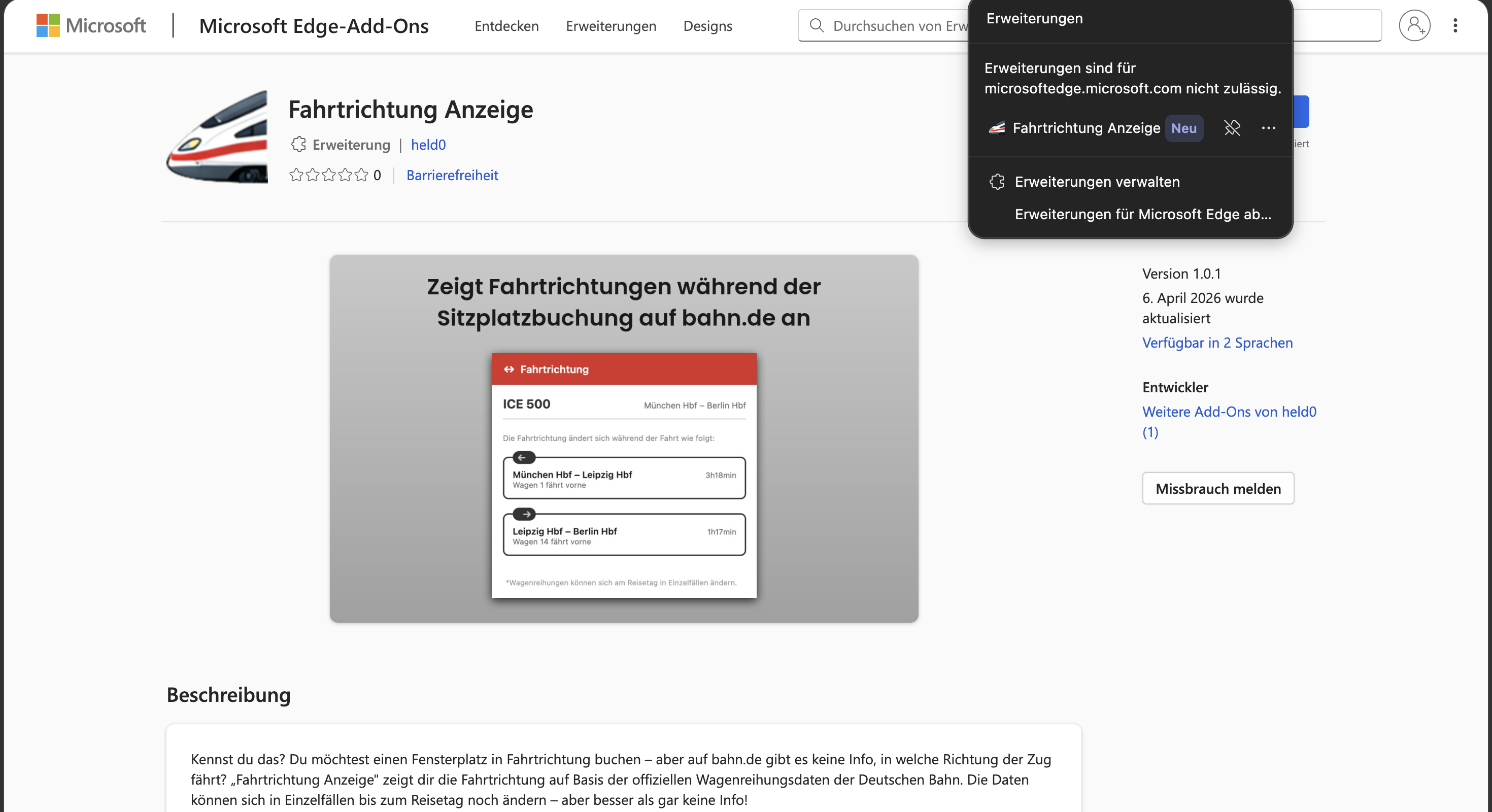Open Verfügbar in 2 Sprachen link

click(x=1217, y=343)
